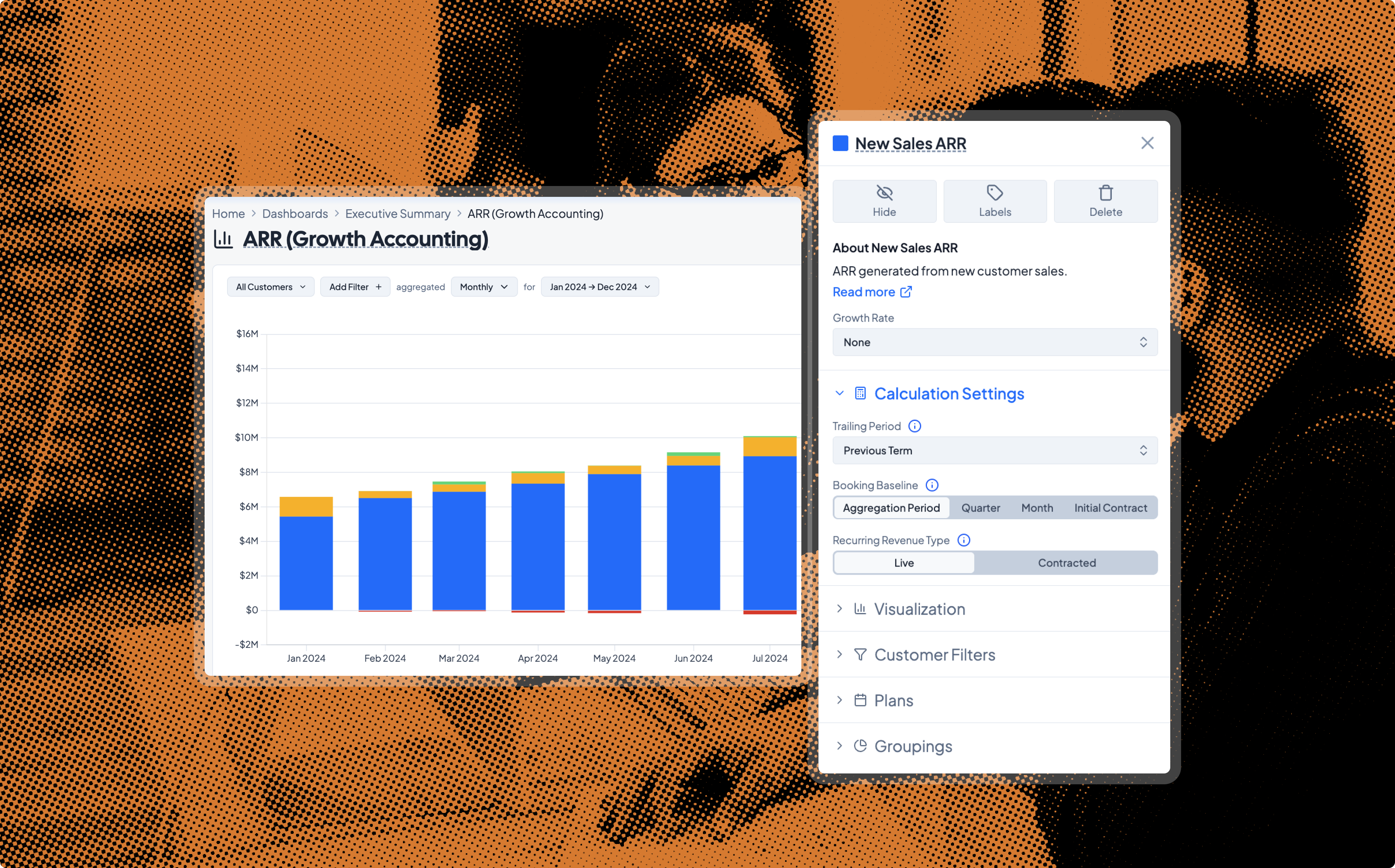Click the blue New Sales ARR color swatch
This screenshot has height=868, width=1395.
pos(840,143)
